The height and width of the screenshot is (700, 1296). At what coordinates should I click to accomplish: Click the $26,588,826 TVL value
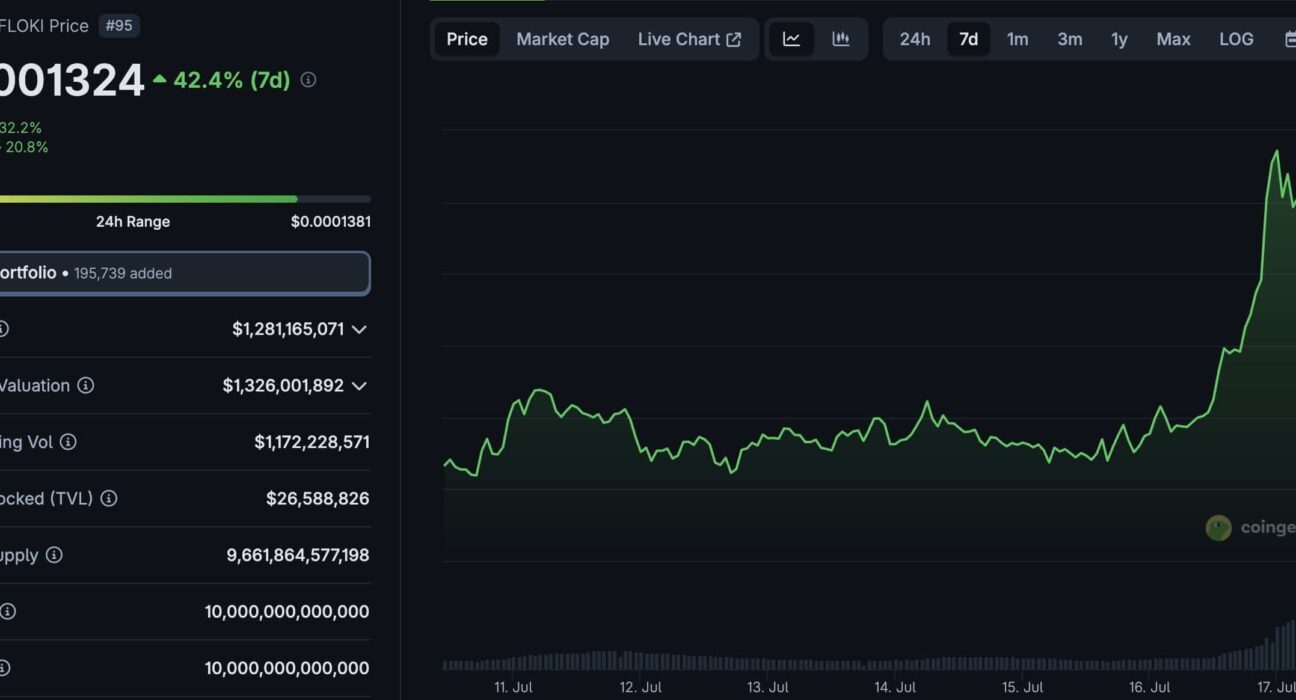318,498
